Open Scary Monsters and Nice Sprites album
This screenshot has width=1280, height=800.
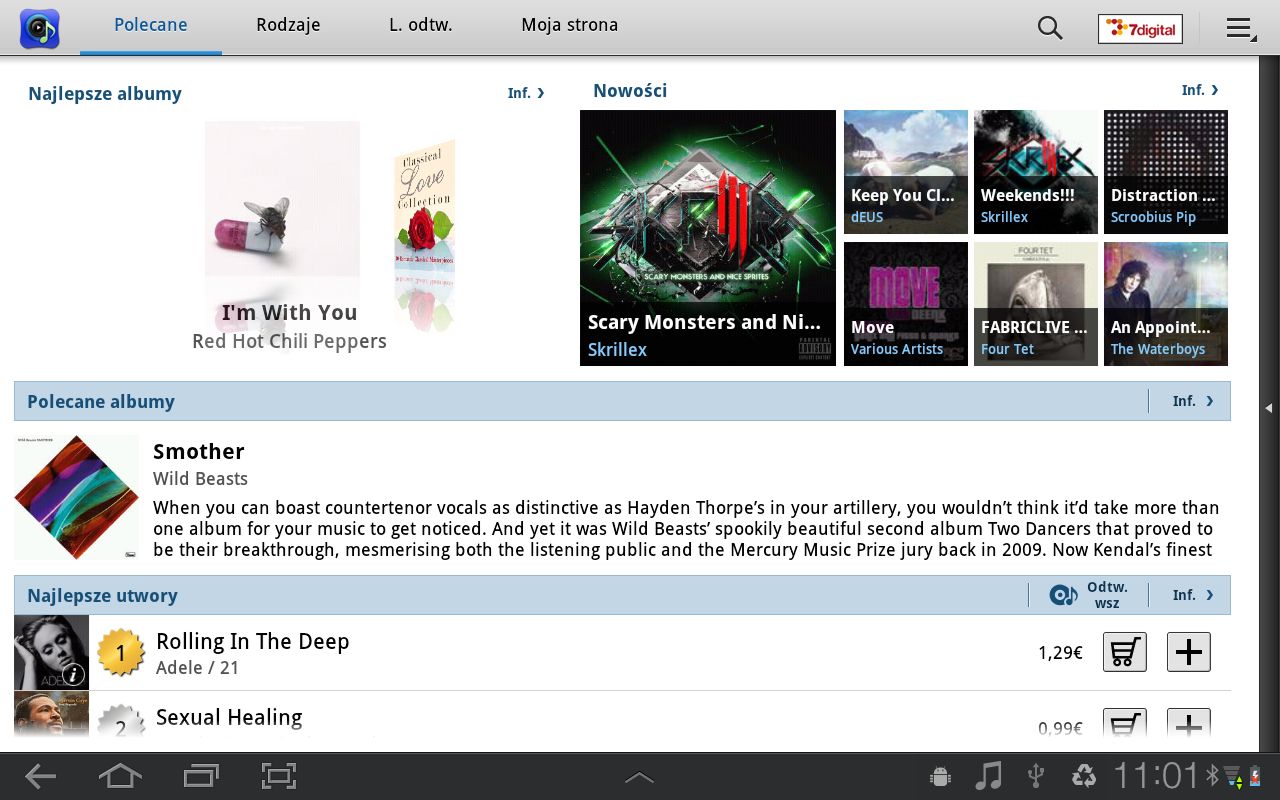(x=708, y=238)
